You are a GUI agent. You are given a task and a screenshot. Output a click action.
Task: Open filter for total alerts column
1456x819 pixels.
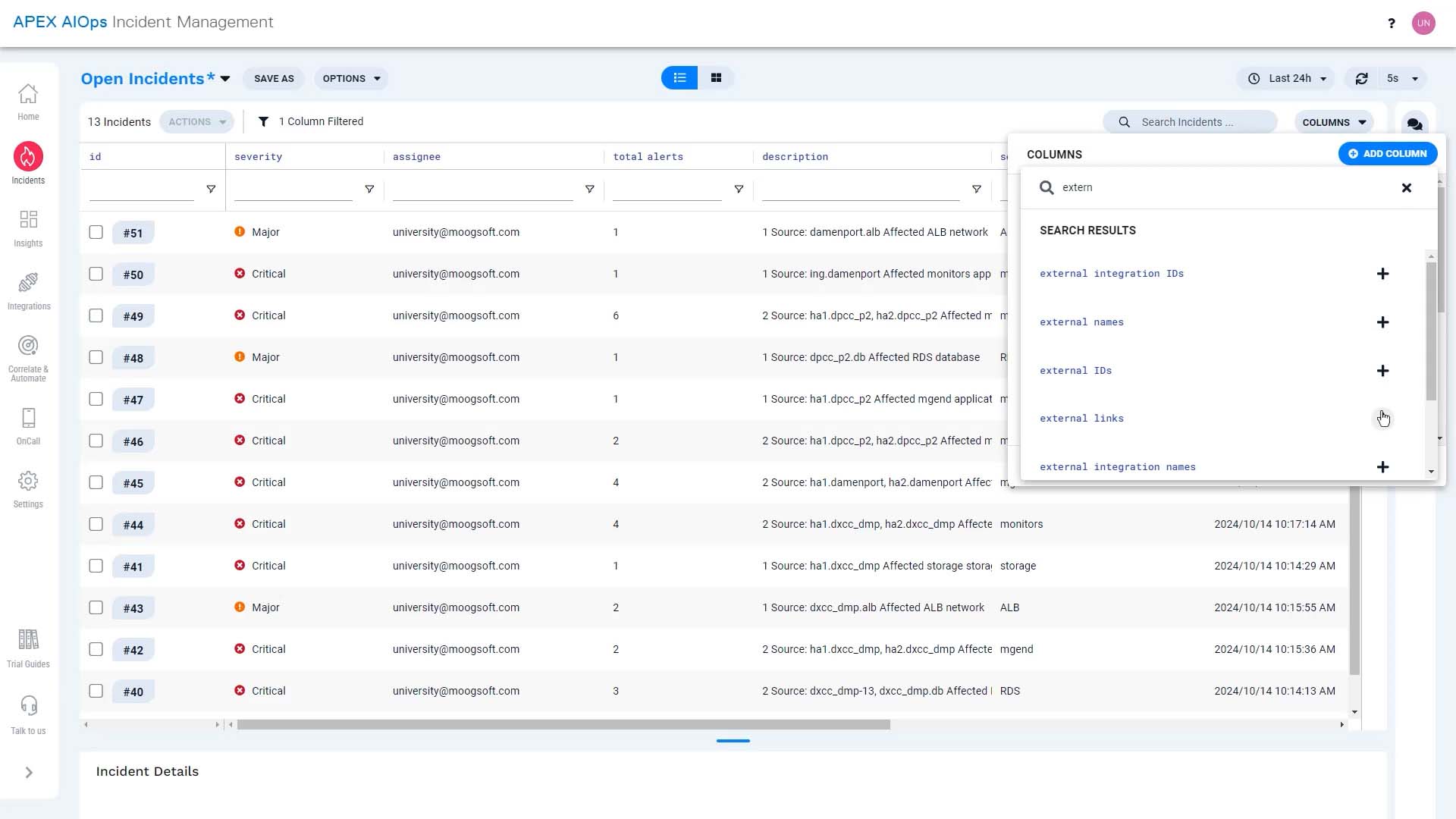(739, 190)
